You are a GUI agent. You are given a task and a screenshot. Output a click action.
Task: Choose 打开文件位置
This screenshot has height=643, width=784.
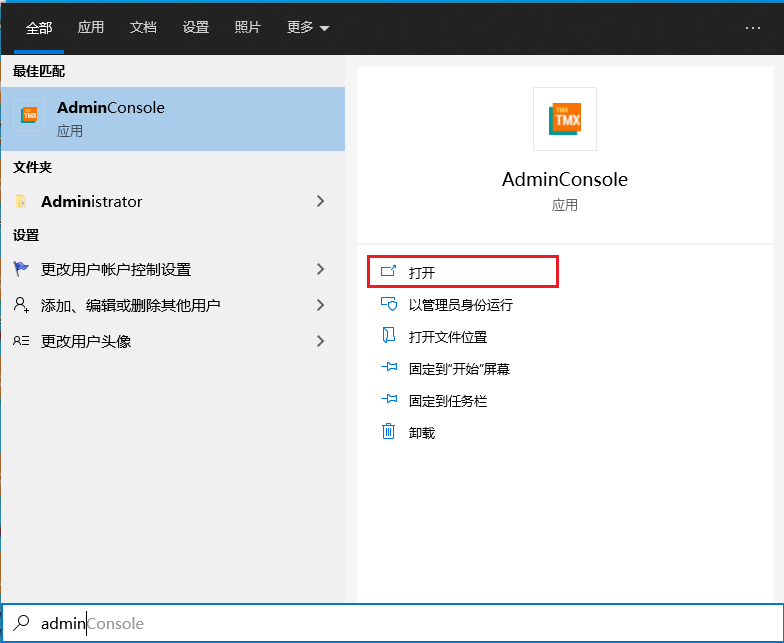click(x=447, y=337)
